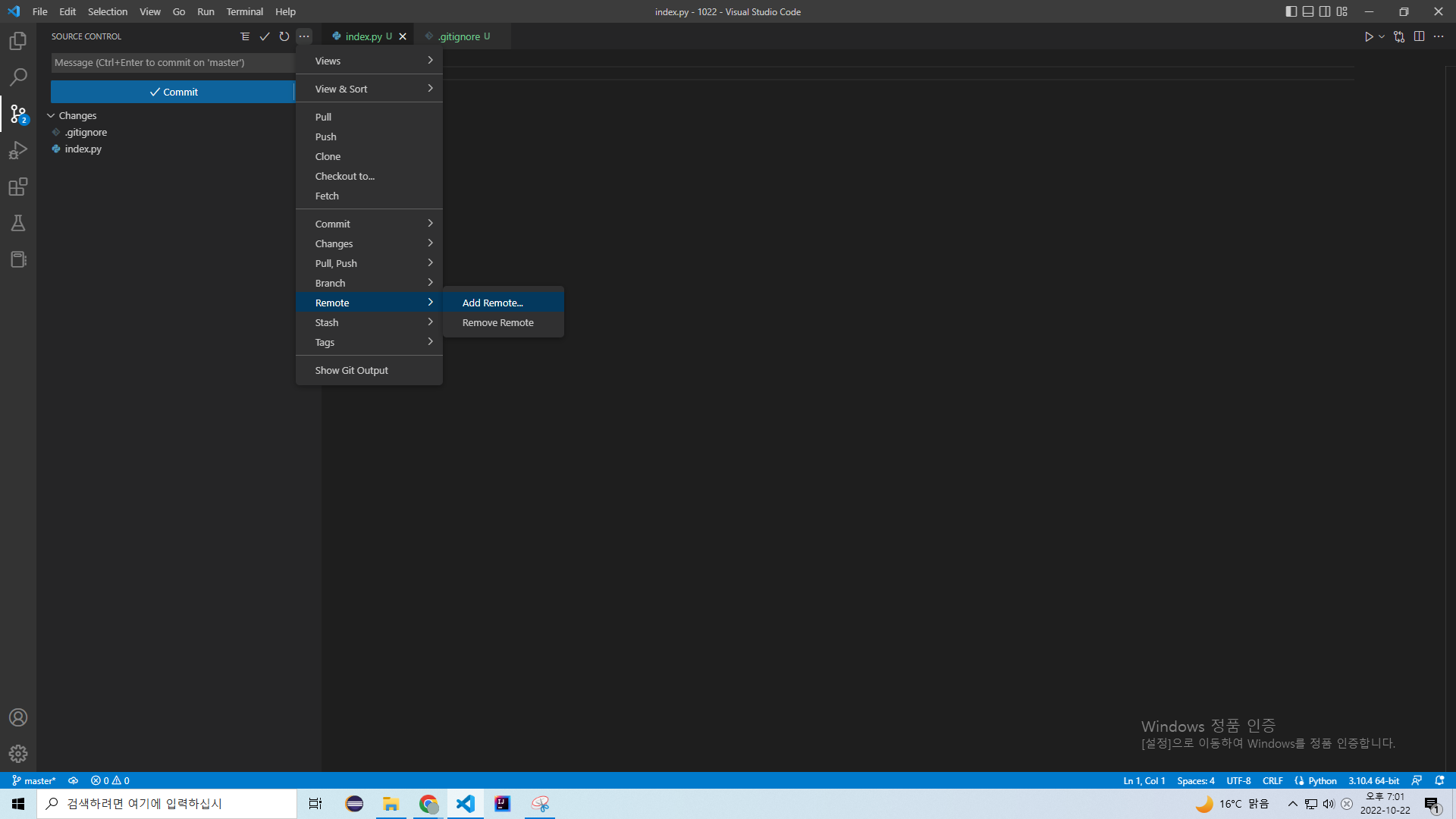Open the Source Control view icon
This screenshot has height=819, width=1456.
(x=18, y=114)
